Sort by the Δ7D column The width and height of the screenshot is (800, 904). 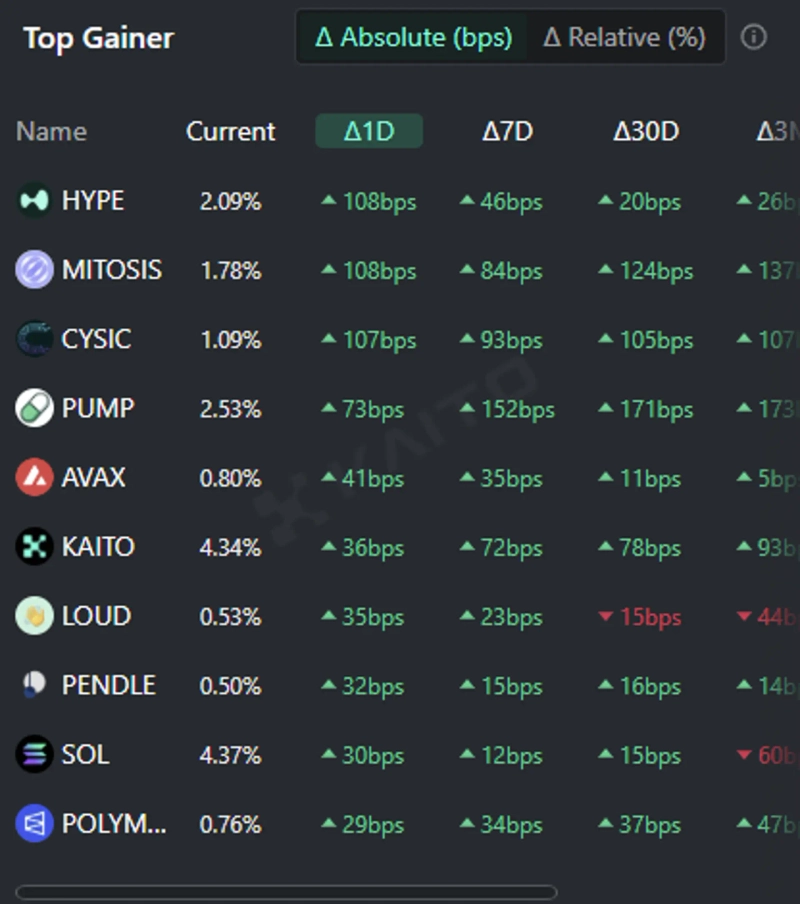coord(507,131)
